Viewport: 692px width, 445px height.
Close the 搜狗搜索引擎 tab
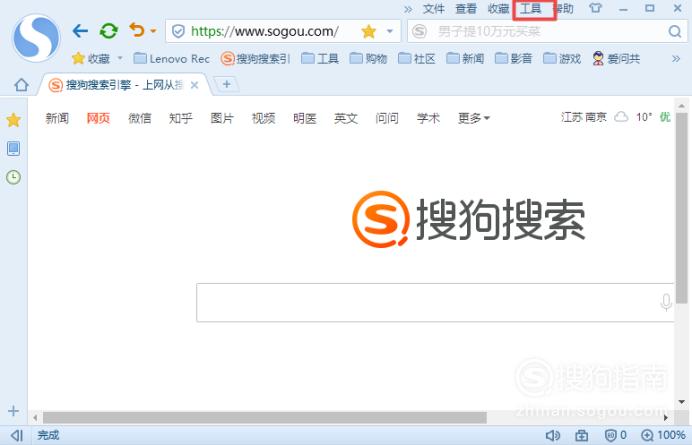coord(194,85)
